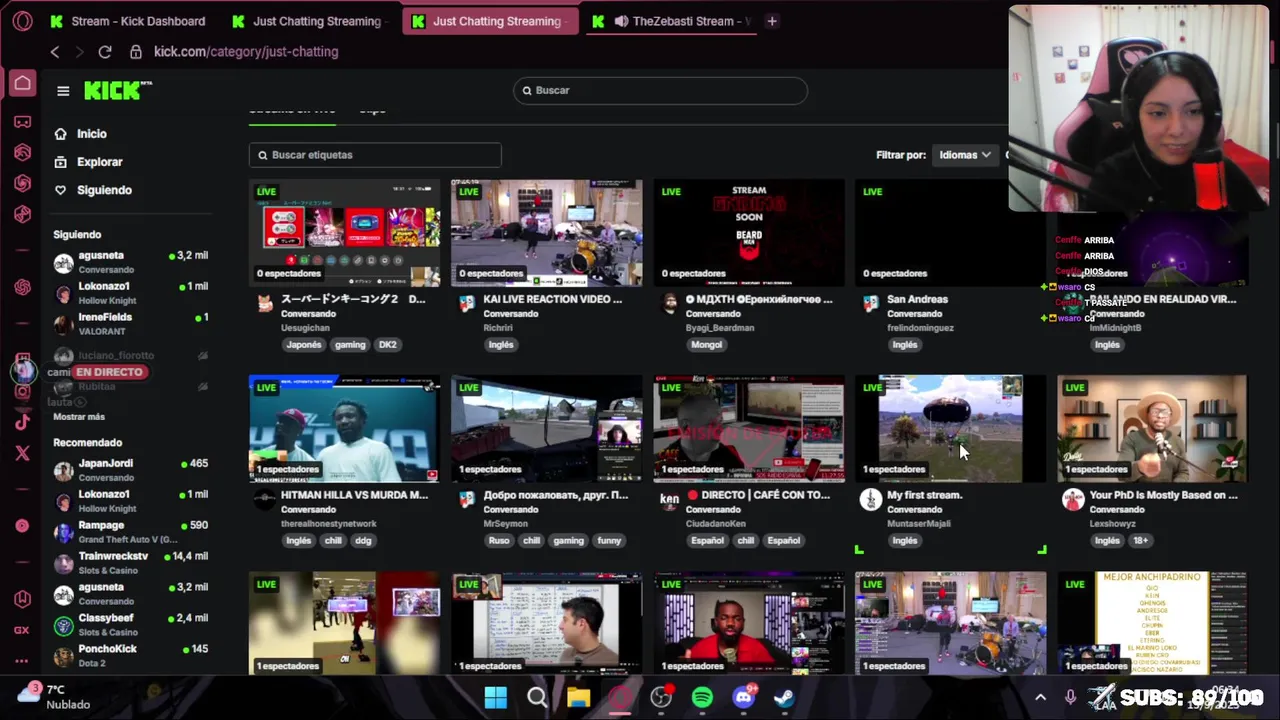Switch to TheZebasti Stream browser tab
Viewport: 1280px width, 720px height.
pyautogui.click(x=670, y=21)
